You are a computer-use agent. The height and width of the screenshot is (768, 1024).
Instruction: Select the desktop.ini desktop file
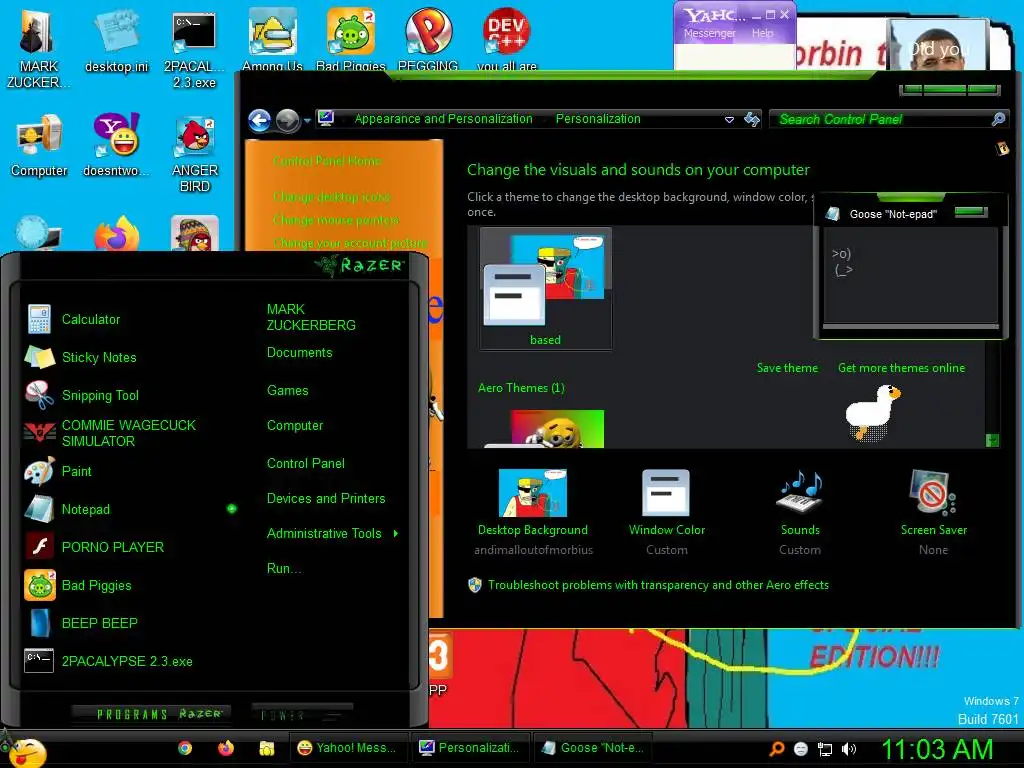point(116,41)
